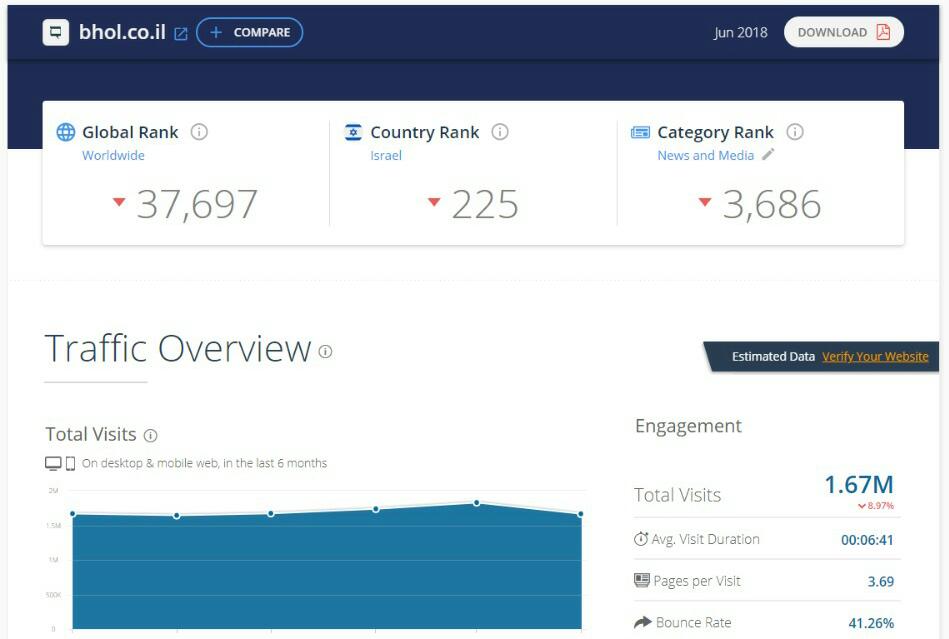
Task: Edit category using the pencil icon
Action: (x=768, y=155)
